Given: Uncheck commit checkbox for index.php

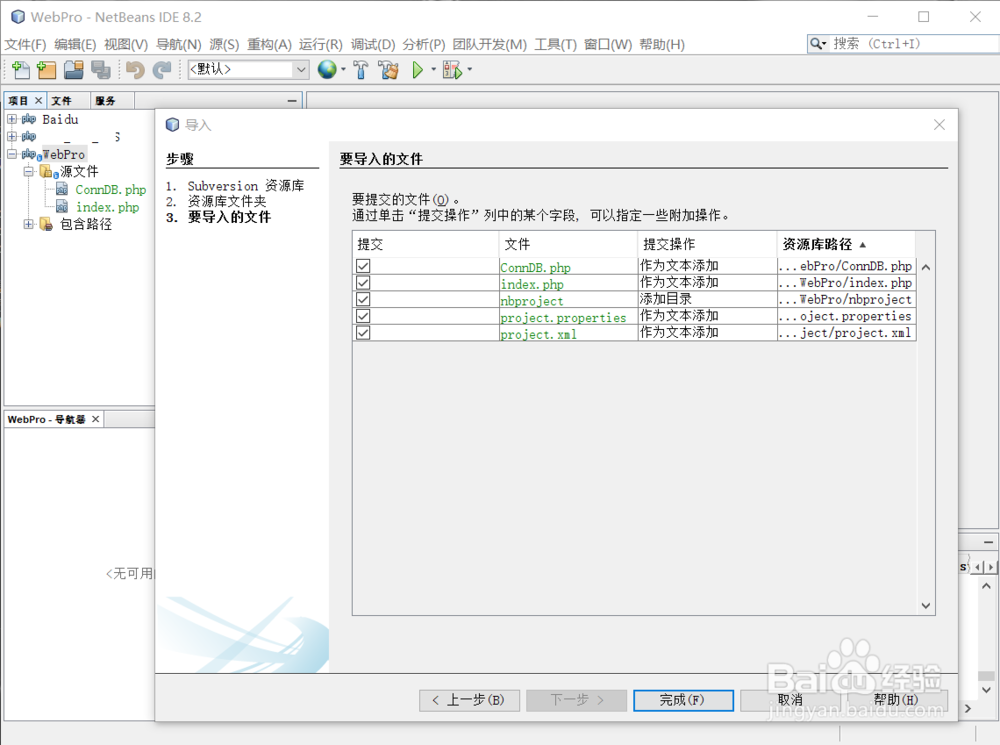Looking at the screenshot, I should click(x=363, y=283).
